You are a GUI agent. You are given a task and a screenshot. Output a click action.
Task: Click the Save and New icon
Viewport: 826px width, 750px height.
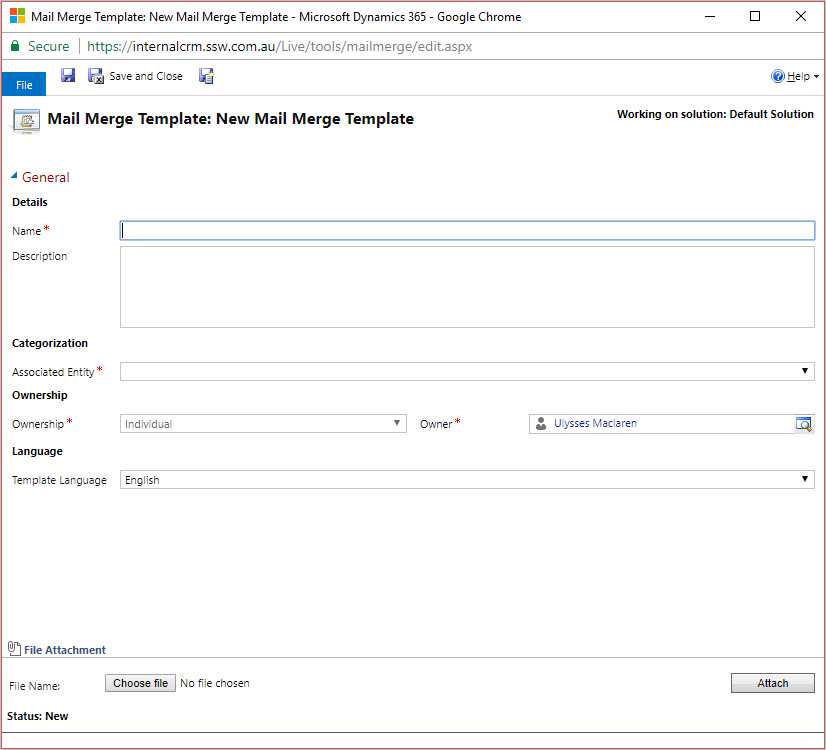pyautogui.click(x=206, y=76)
